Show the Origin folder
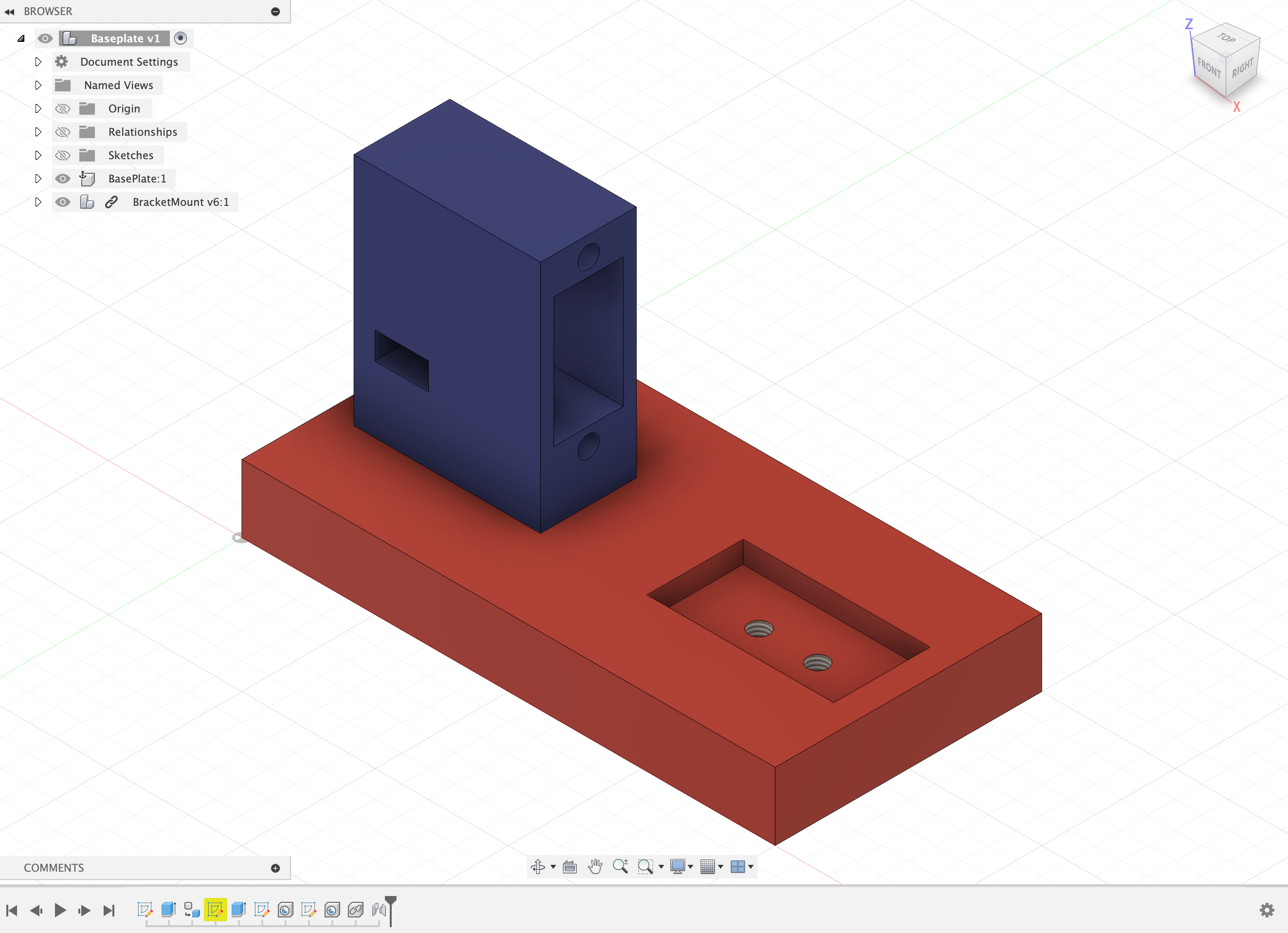 (x=62, y=109)
